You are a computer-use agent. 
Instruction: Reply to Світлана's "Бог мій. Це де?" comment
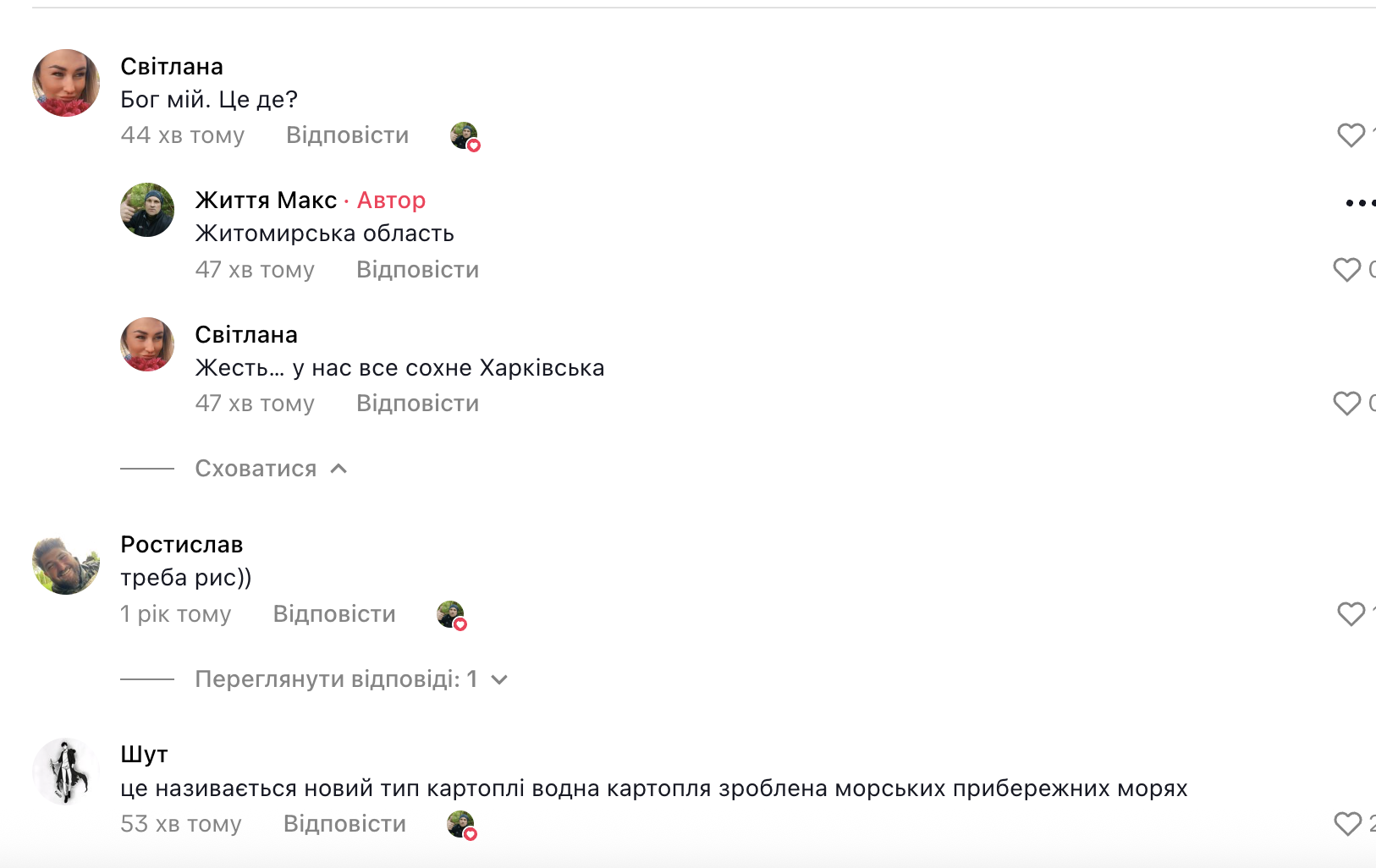pos(347,135)
